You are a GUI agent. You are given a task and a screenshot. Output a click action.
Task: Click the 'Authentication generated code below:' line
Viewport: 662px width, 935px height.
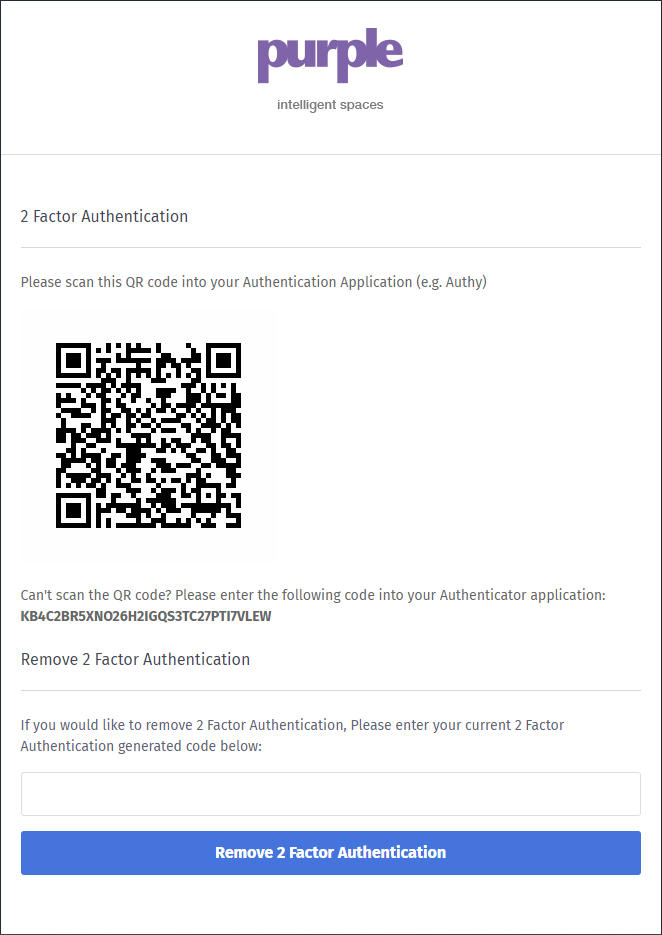pos(141,746)
